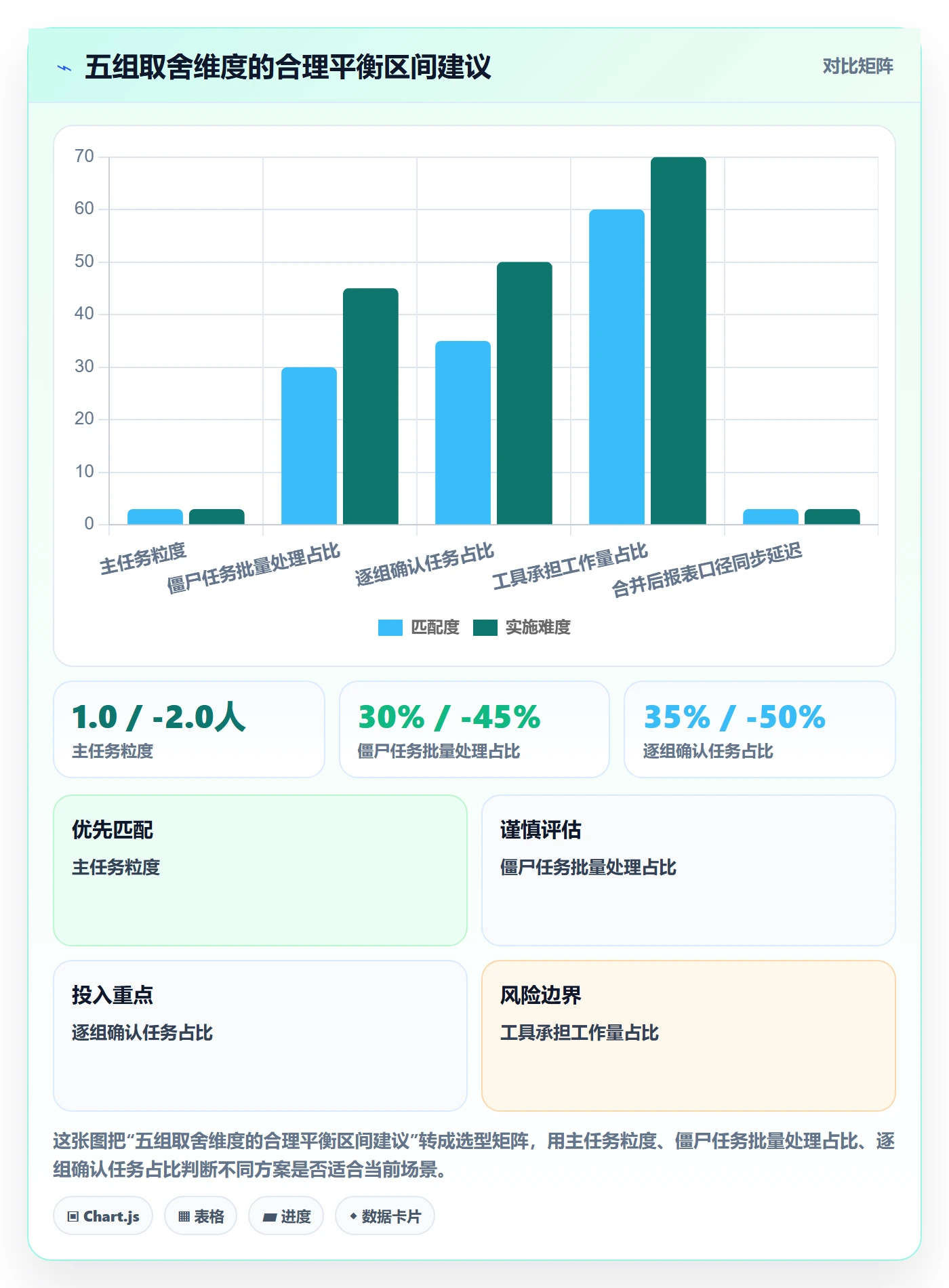This screenshot has width=949, height=1288.
Task: Select the 进度 tag chip
Action: coord(286,1216)
